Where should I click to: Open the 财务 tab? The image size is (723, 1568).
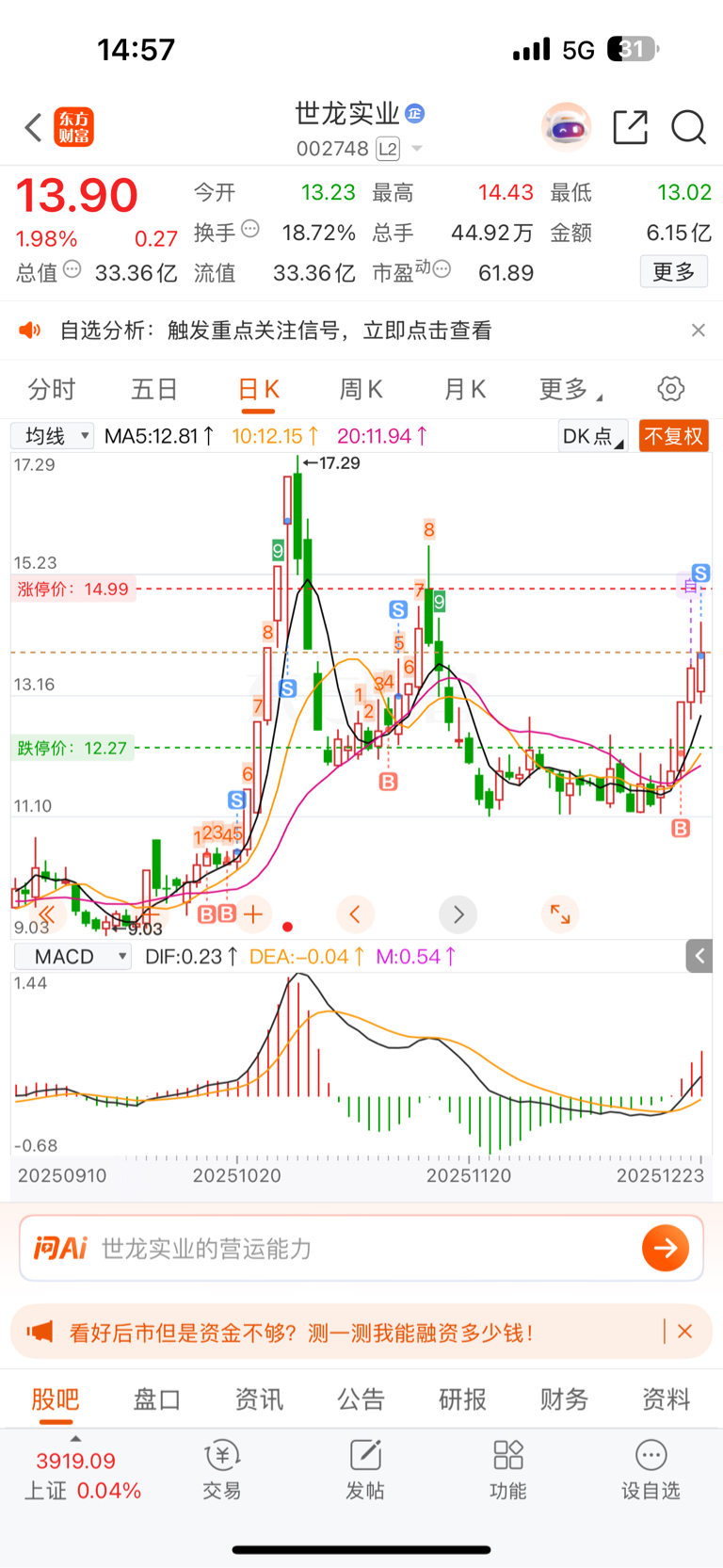[564, 1400]
